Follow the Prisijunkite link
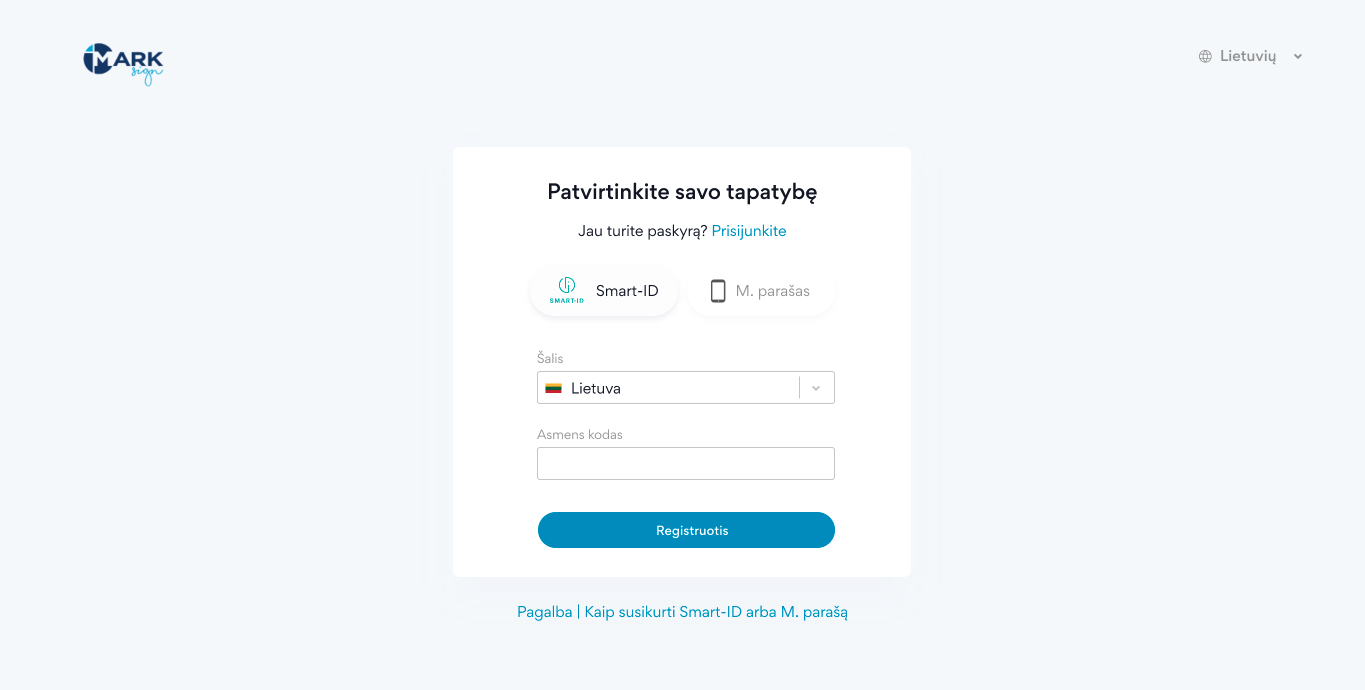 click(749, 231)
